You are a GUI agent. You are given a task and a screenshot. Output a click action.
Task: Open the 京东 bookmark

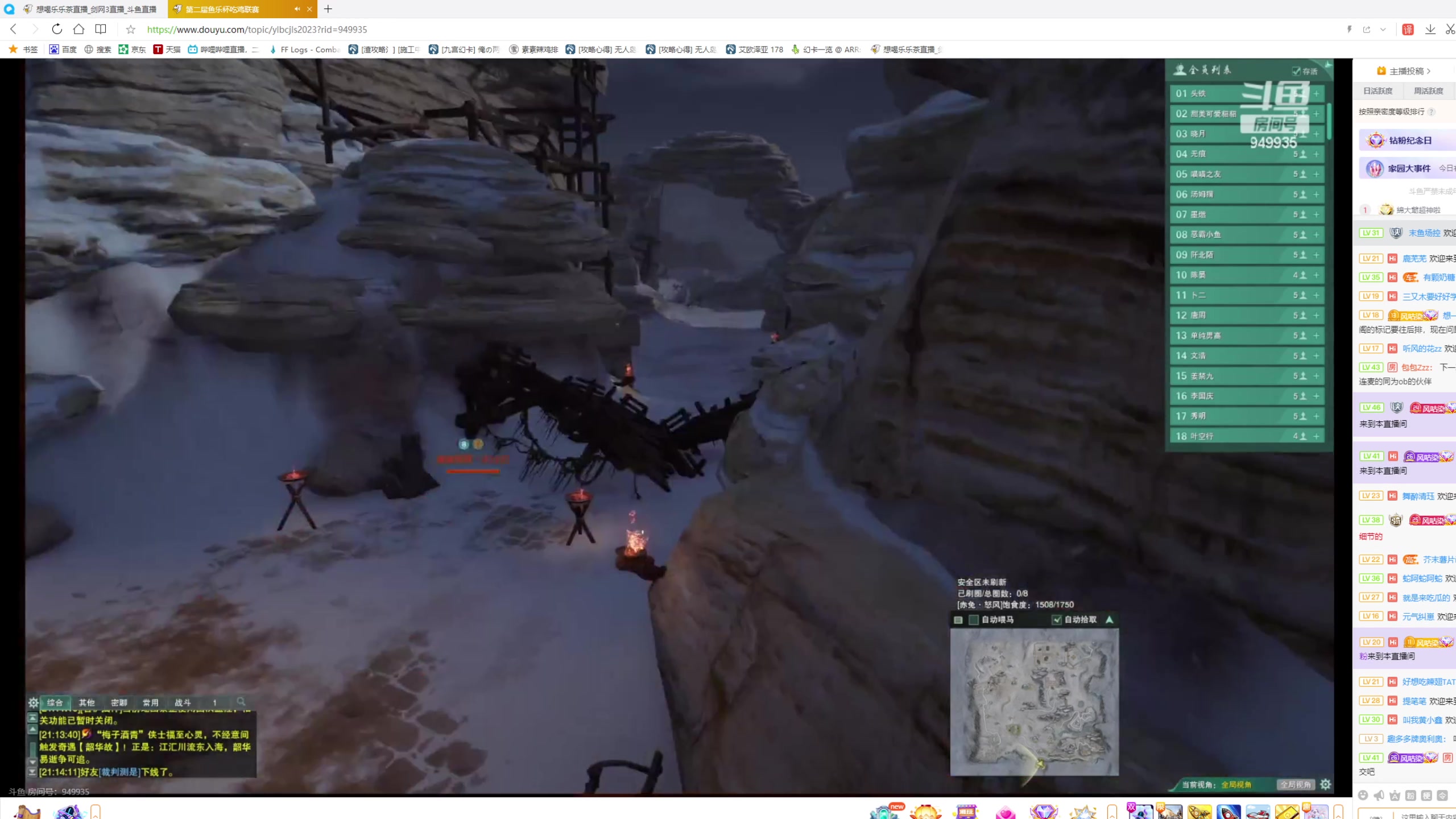click(x=132, y=49)
